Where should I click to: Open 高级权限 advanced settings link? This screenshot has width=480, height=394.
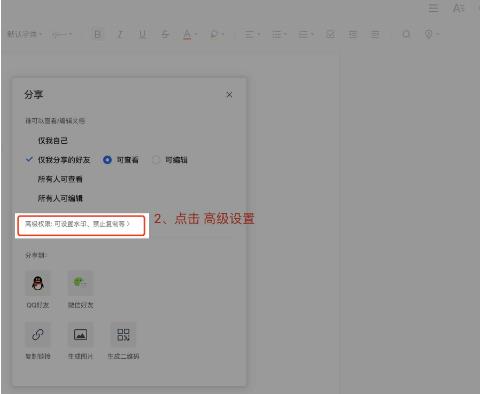coord(77,224)
